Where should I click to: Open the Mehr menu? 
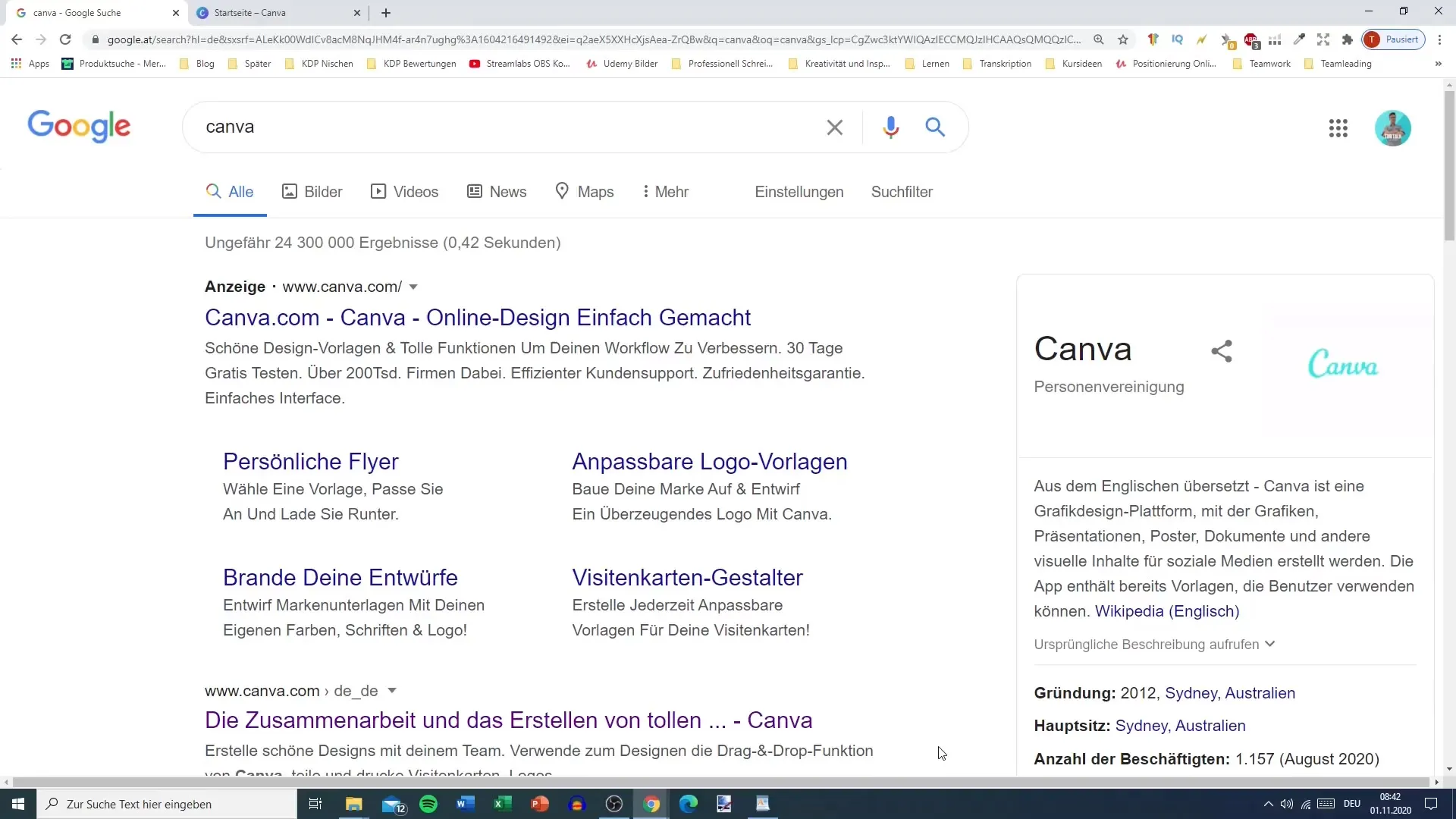pyautogui.click(x=665, y=192)
